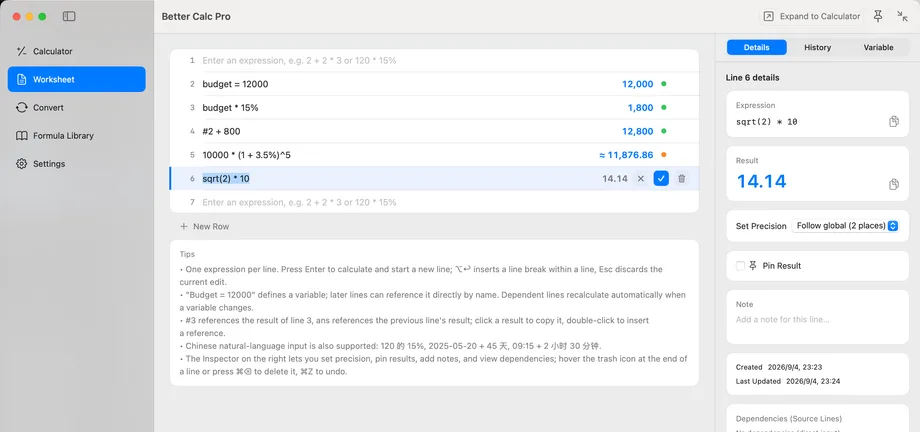Cancel editing line 6 with the X icon

(x=641, y=178)
